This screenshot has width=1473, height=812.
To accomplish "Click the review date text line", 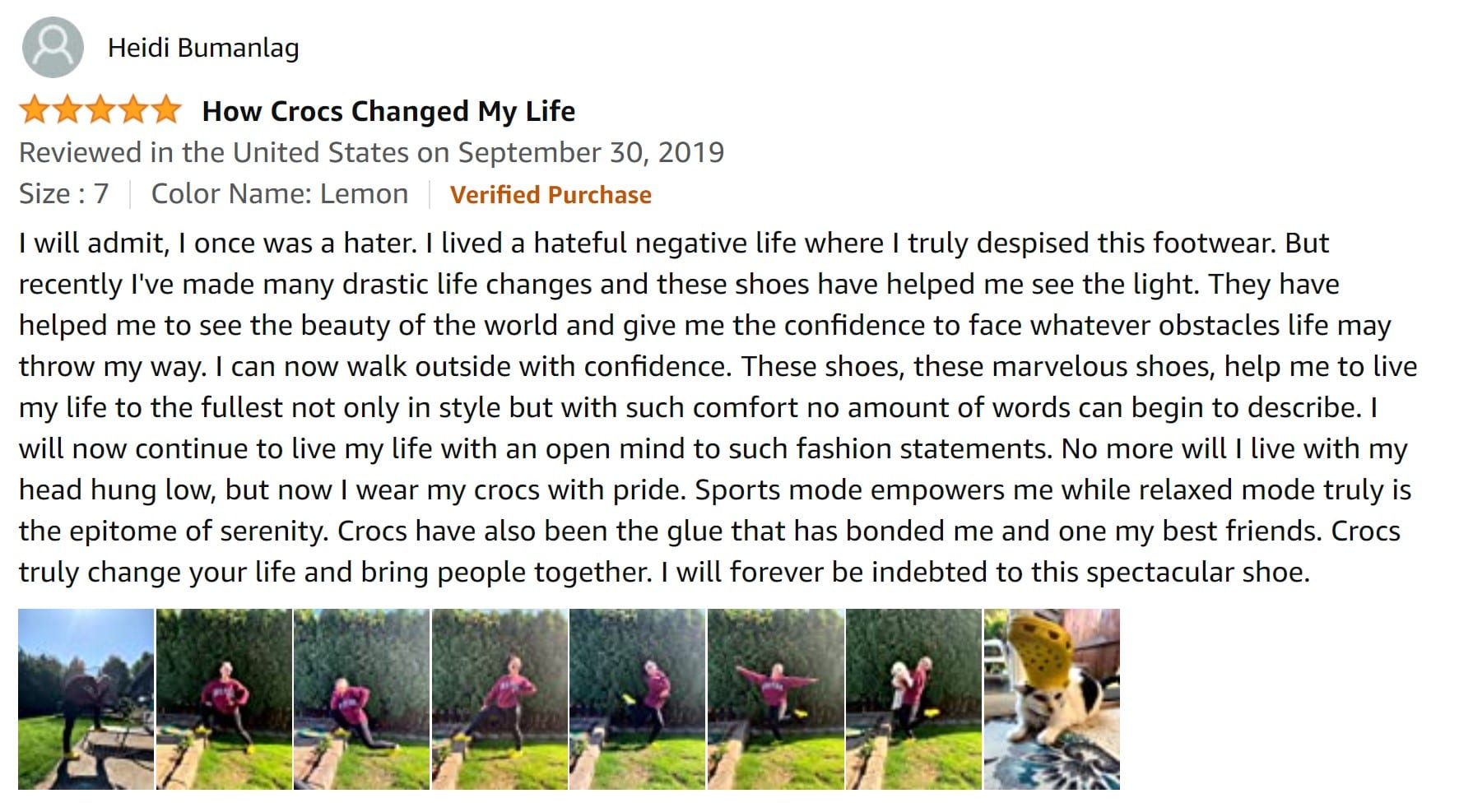I will [x=371, y=152].
